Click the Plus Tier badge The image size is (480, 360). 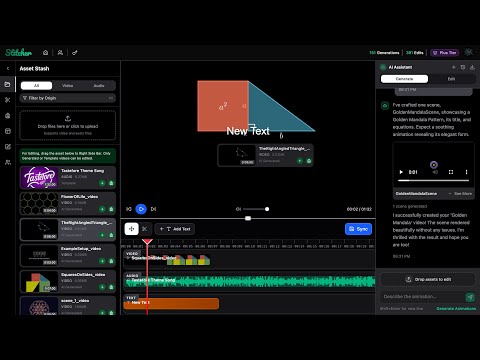445,53
